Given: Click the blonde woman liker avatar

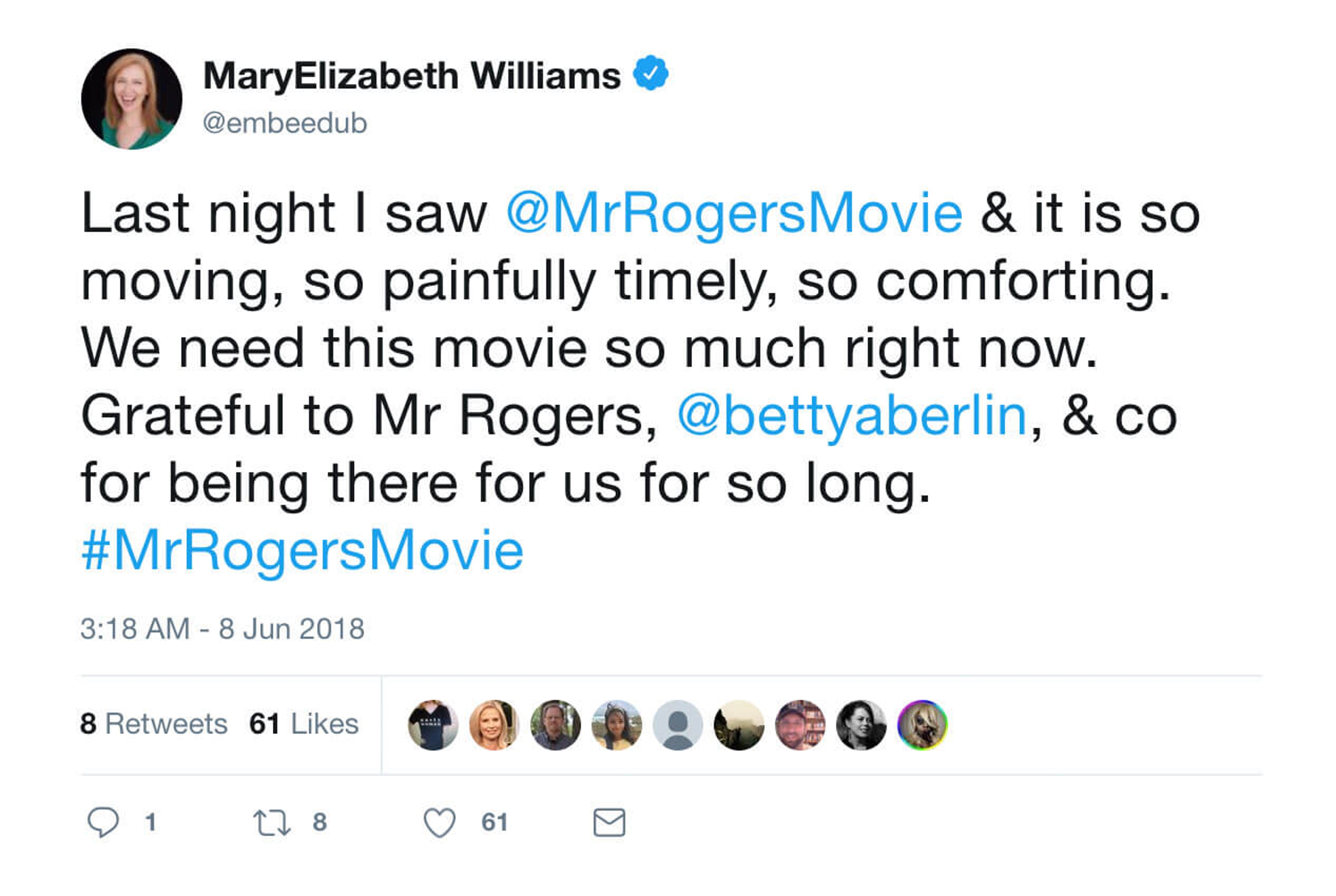Looking at the screenshot, I should [x=494, y=725].
